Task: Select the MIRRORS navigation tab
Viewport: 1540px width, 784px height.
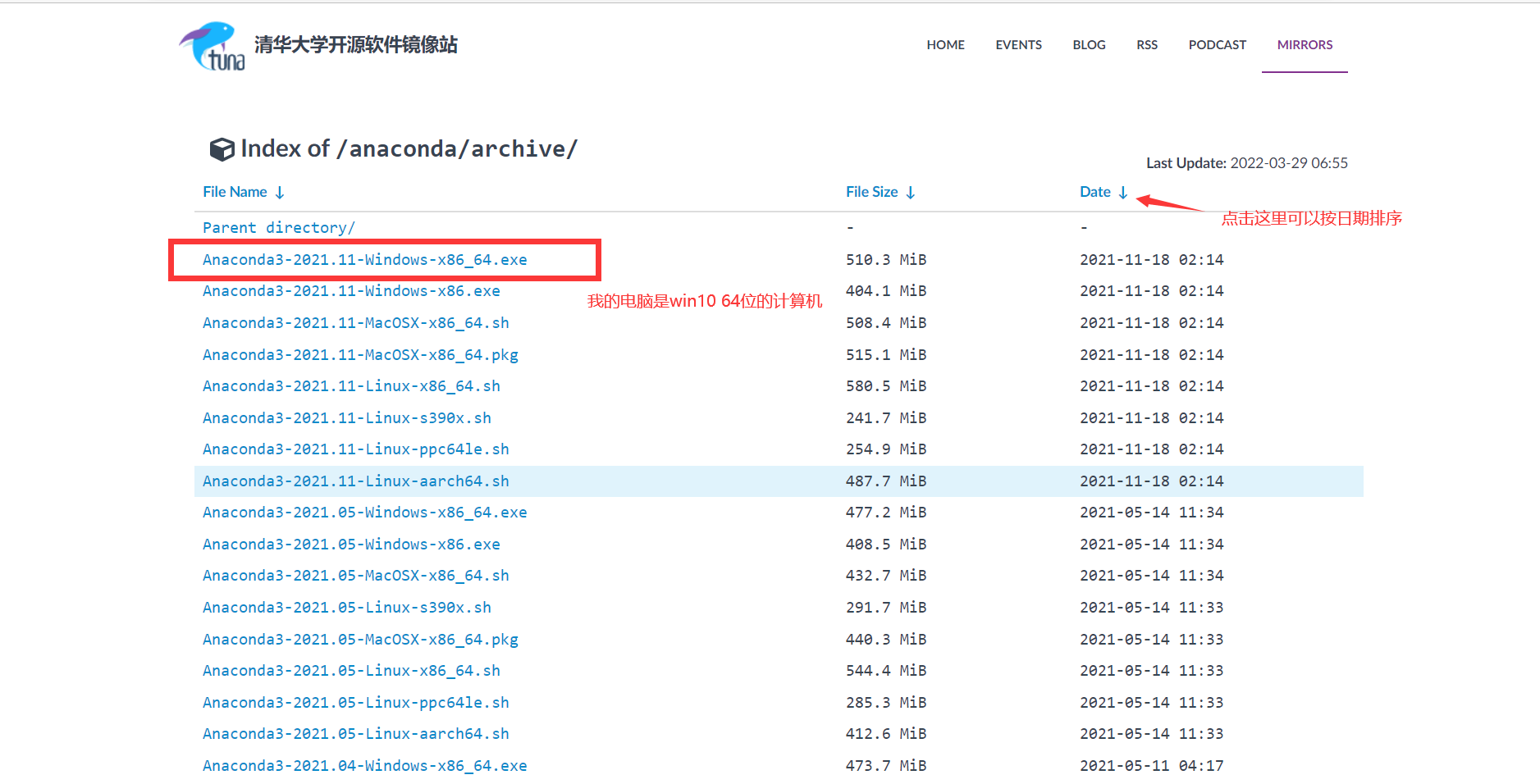Action: 1305,45
